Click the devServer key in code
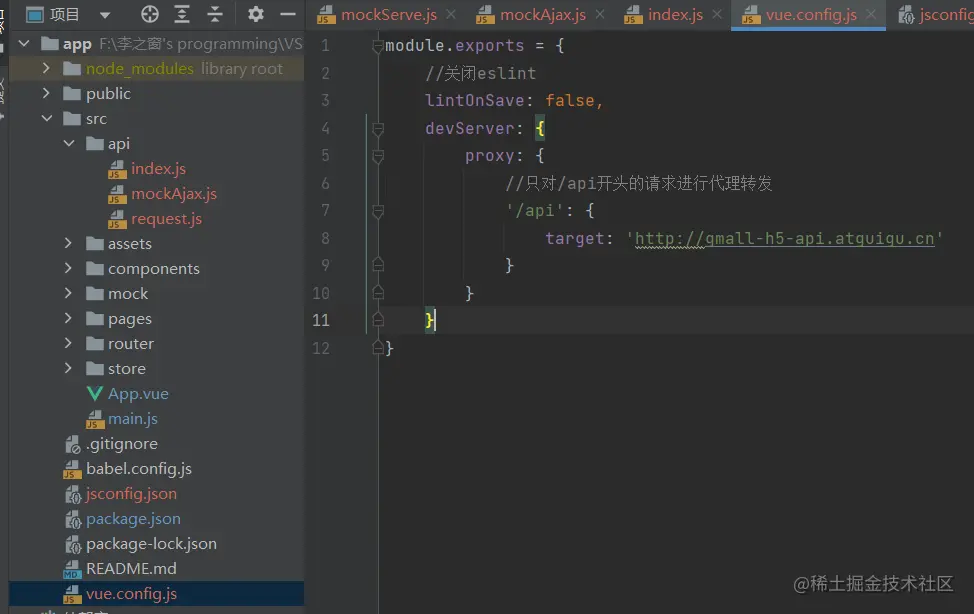Viewport: 974px width, 614px height. (x=470, y=128)
